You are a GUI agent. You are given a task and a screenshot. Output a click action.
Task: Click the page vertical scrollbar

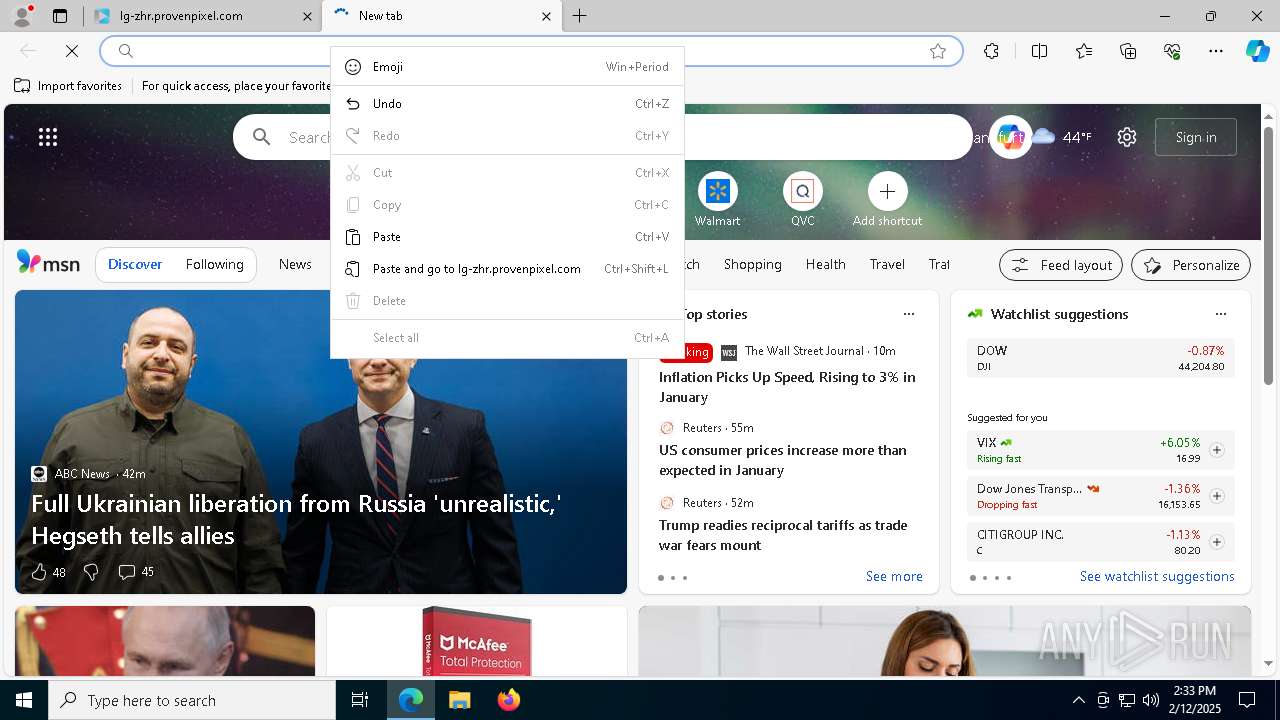point(1268,255)
